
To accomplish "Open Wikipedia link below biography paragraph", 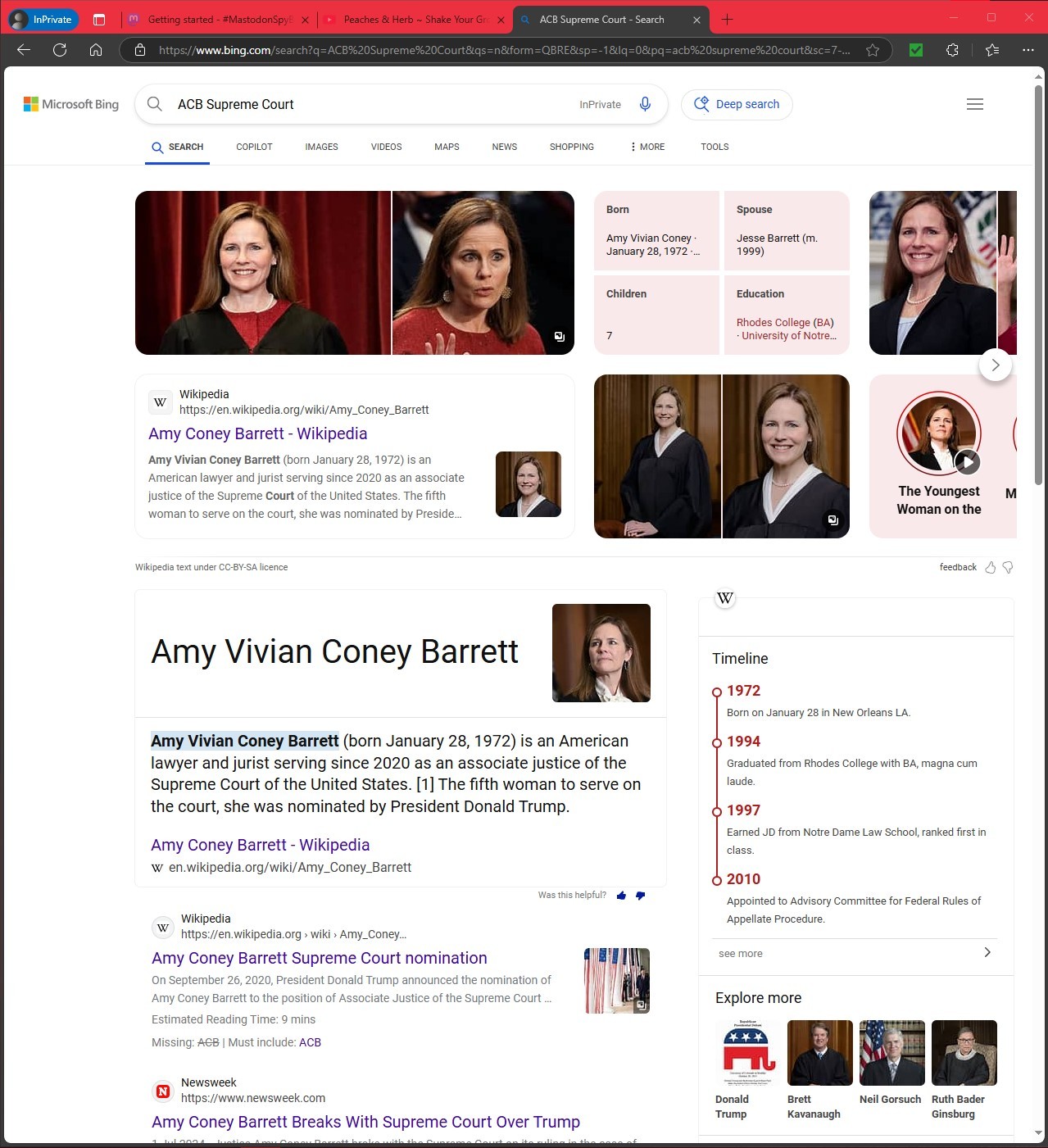I will coord(260,845).
